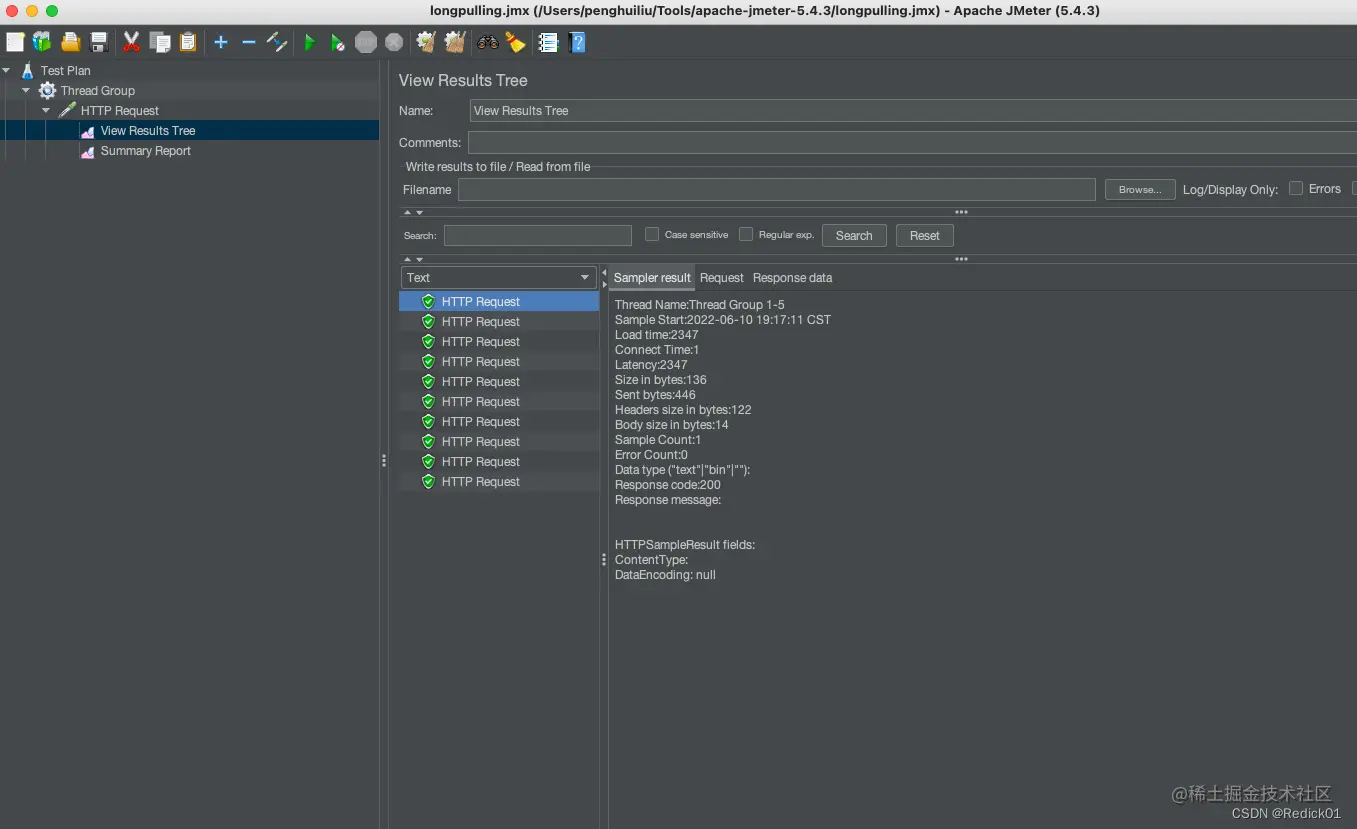The image size is (1357, 829).
Task: Open Search using binoculars icon
Action: coord(488,42)
